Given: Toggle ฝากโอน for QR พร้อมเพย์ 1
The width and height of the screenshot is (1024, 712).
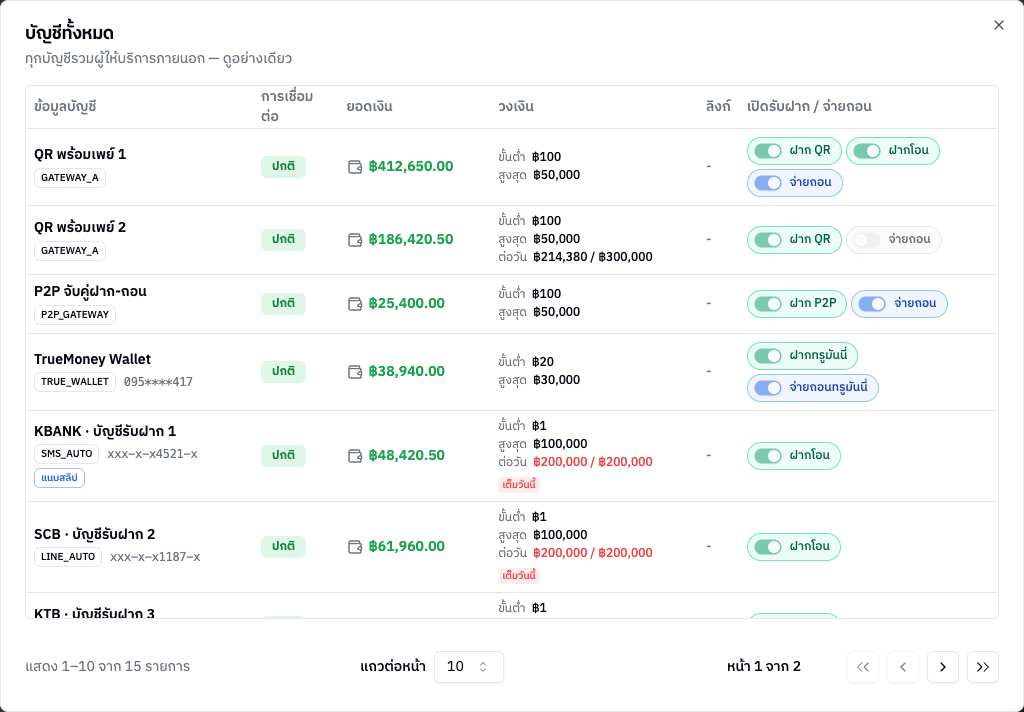Looking at the screenshot, I should (867, 151).
